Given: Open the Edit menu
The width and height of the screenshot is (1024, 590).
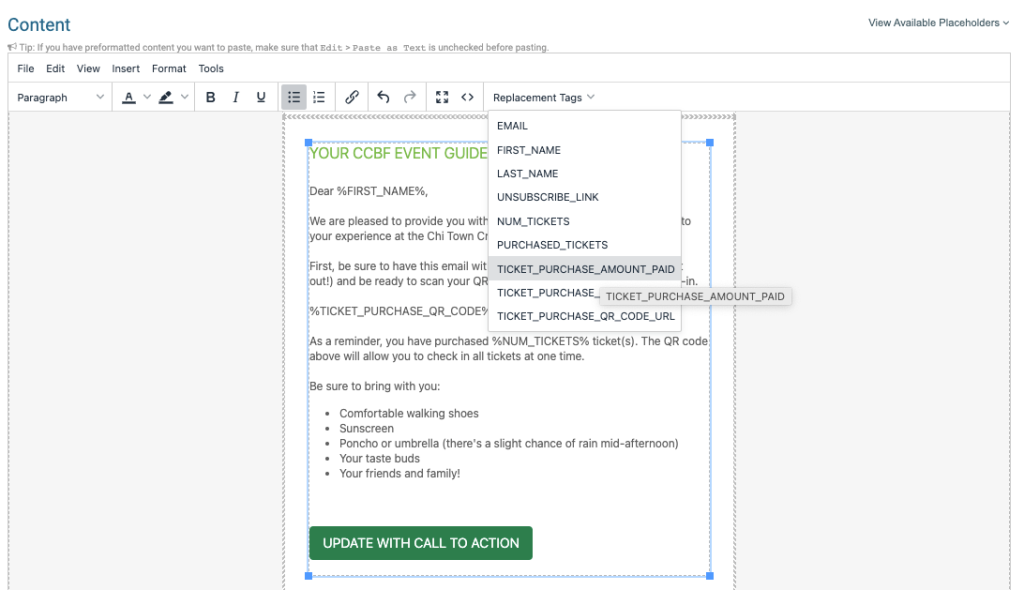Looking at the screenshot, I should 56,69.
